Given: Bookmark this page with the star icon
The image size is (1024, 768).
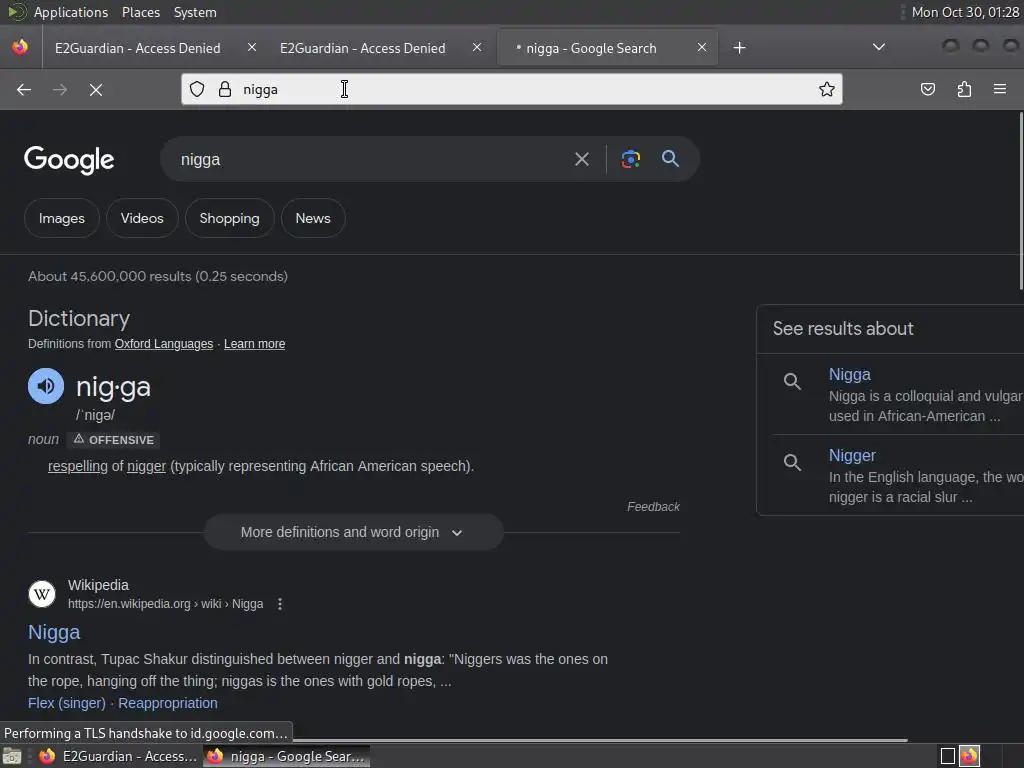Looking at the screenshot, I should [827, 89].
